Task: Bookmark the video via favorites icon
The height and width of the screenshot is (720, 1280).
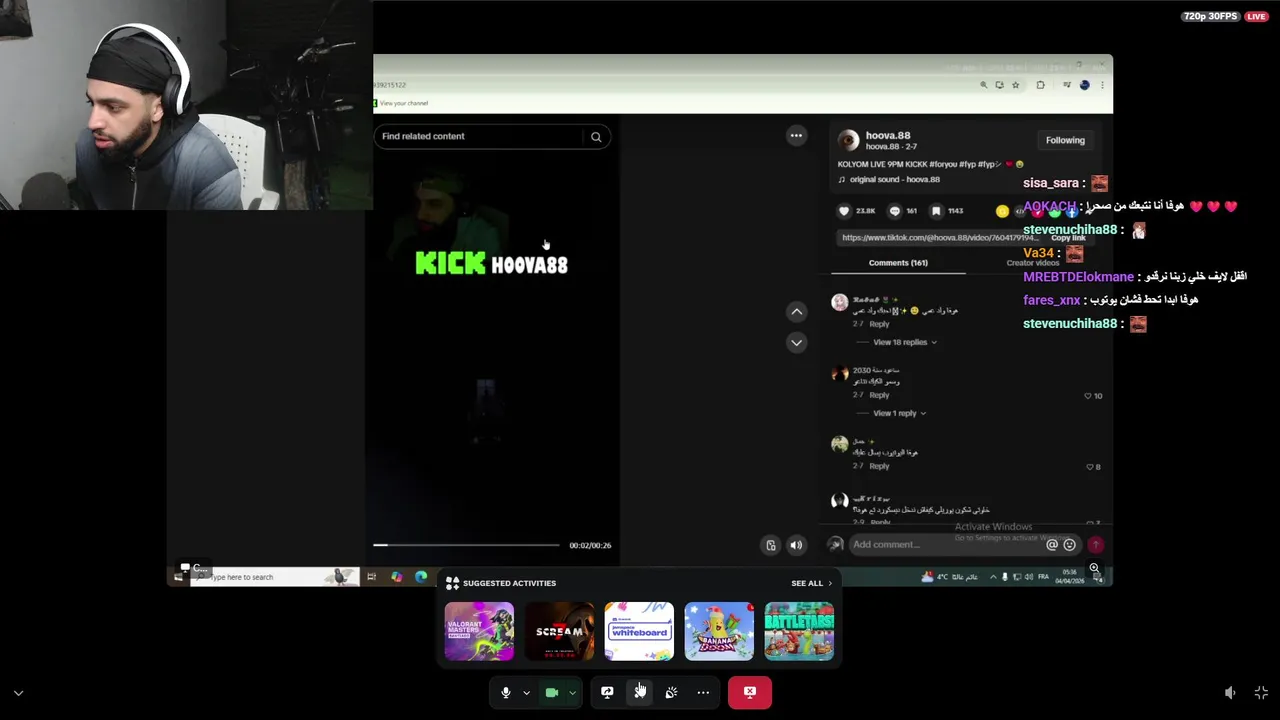Action: tap(936, 211)
